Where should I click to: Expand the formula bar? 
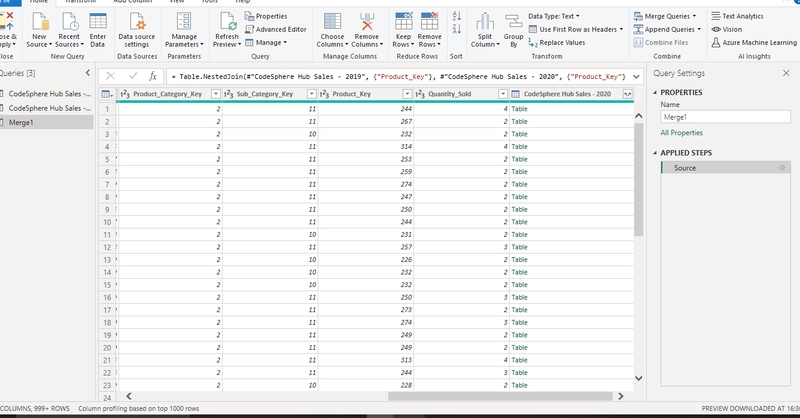tap(636, 77)
